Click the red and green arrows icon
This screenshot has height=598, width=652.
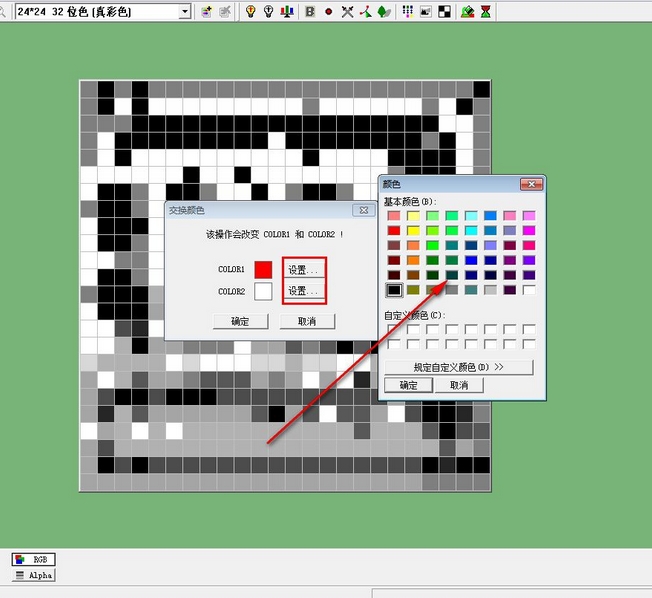tap(366, 12)
